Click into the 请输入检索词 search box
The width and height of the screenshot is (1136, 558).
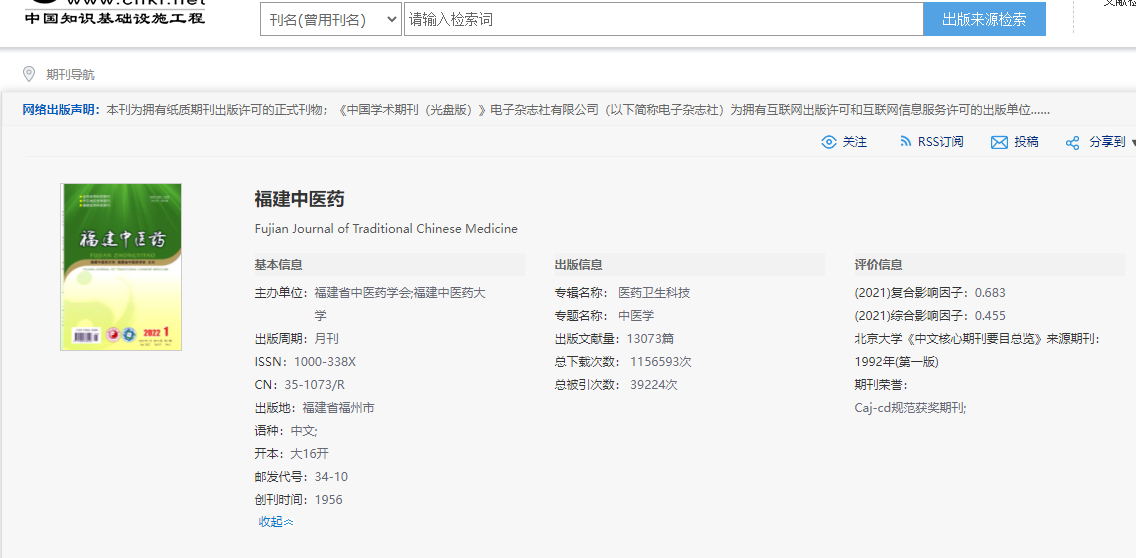pos(662,19)
